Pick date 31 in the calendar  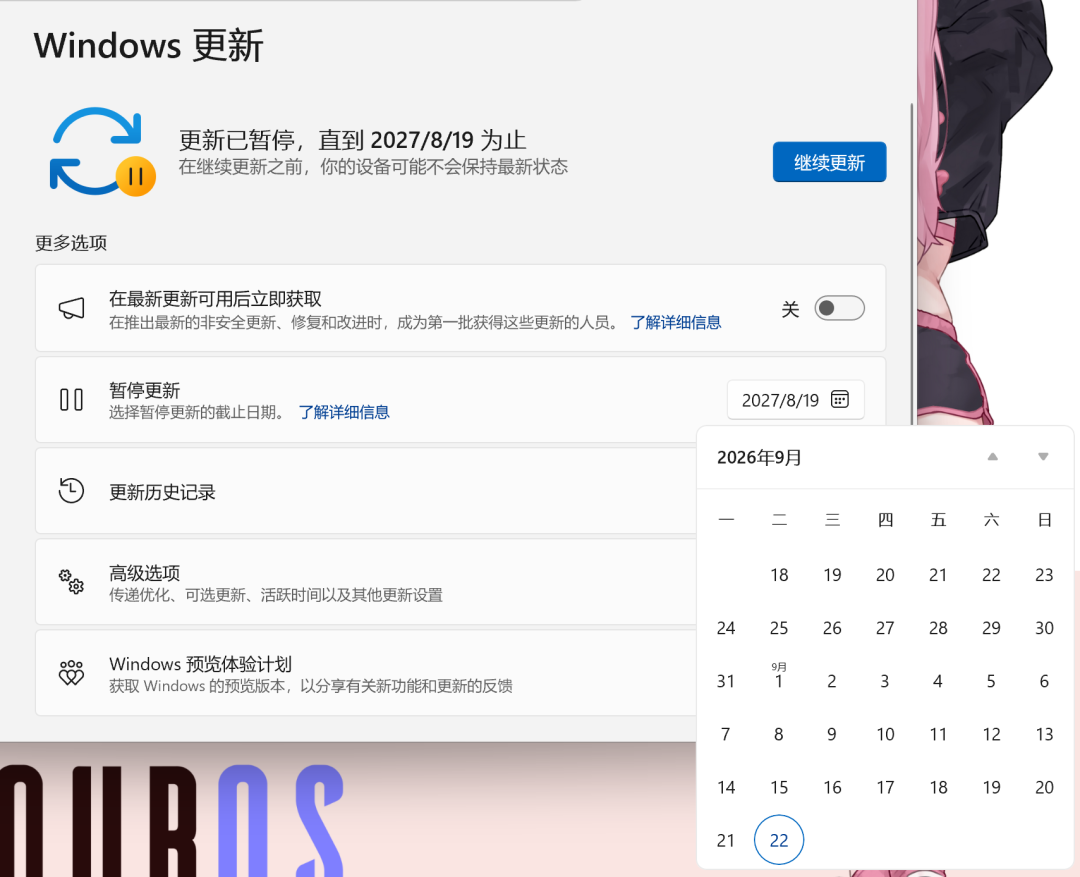click(726, 681)
